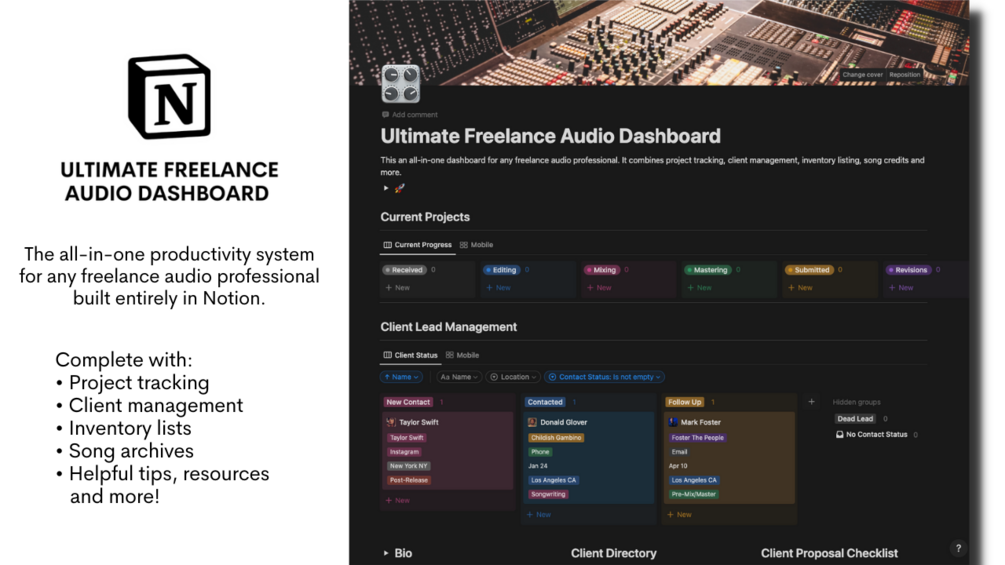This screenshot has height=565, width=1005.
Task: Click the Editing status label
Action: pyautogui.click(x=501, y=270)
